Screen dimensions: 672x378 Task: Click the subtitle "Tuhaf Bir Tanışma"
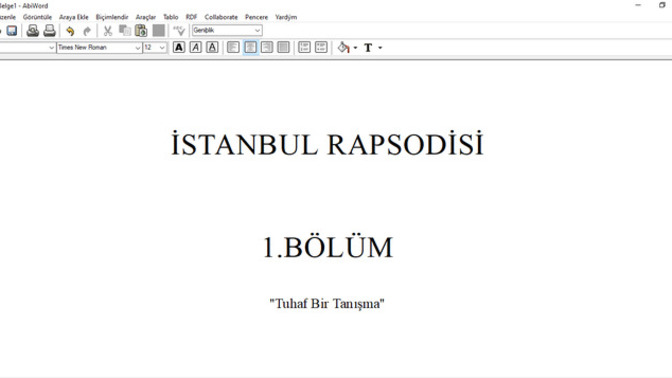point(327,303)
